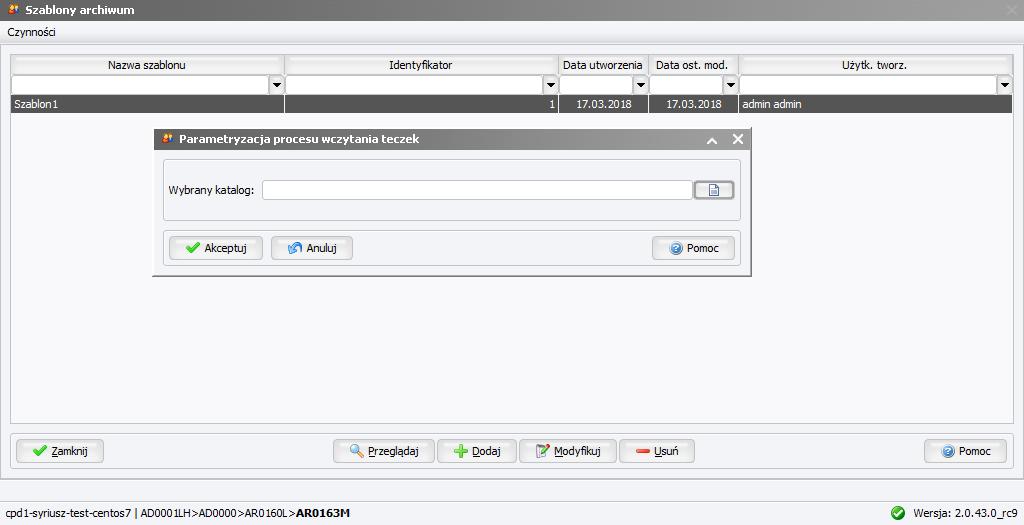
Task: Open the Data utworzenia filter dropdown
Action: pyautogui.click(x=641, y=85)
